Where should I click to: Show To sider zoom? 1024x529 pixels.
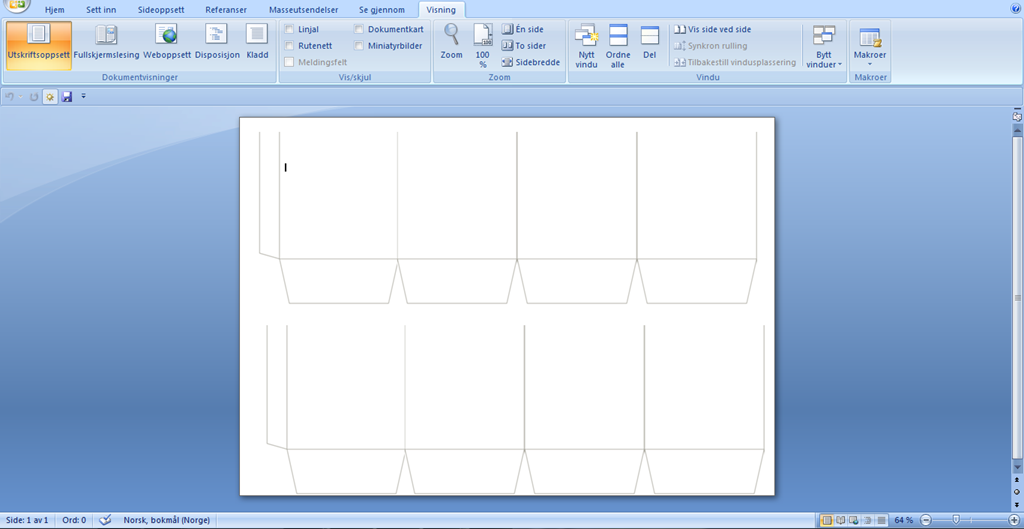pyautogui.click(x=524, y=46)
